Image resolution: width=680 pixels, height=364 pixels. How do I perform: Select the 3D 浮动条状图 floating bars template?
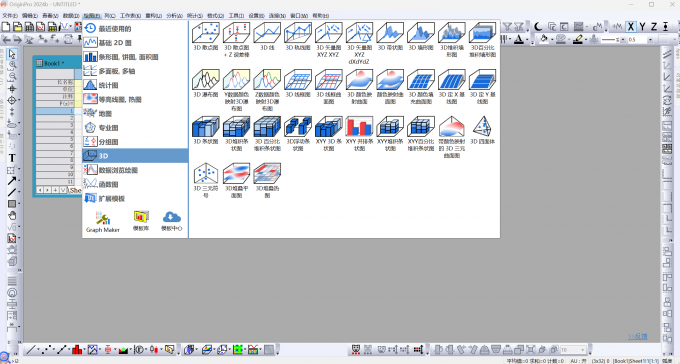(298, 134)
